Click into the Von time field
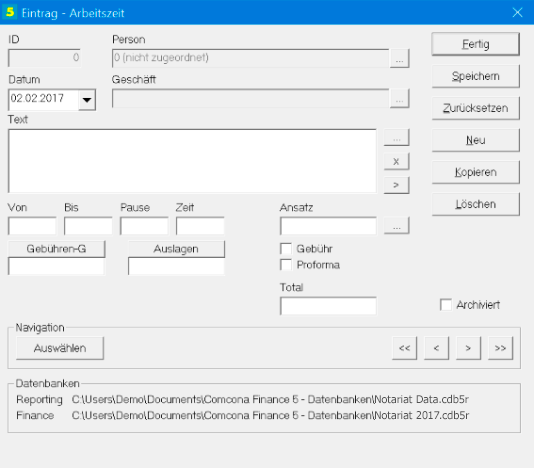 pyautogui.click(x=32, y=226)
